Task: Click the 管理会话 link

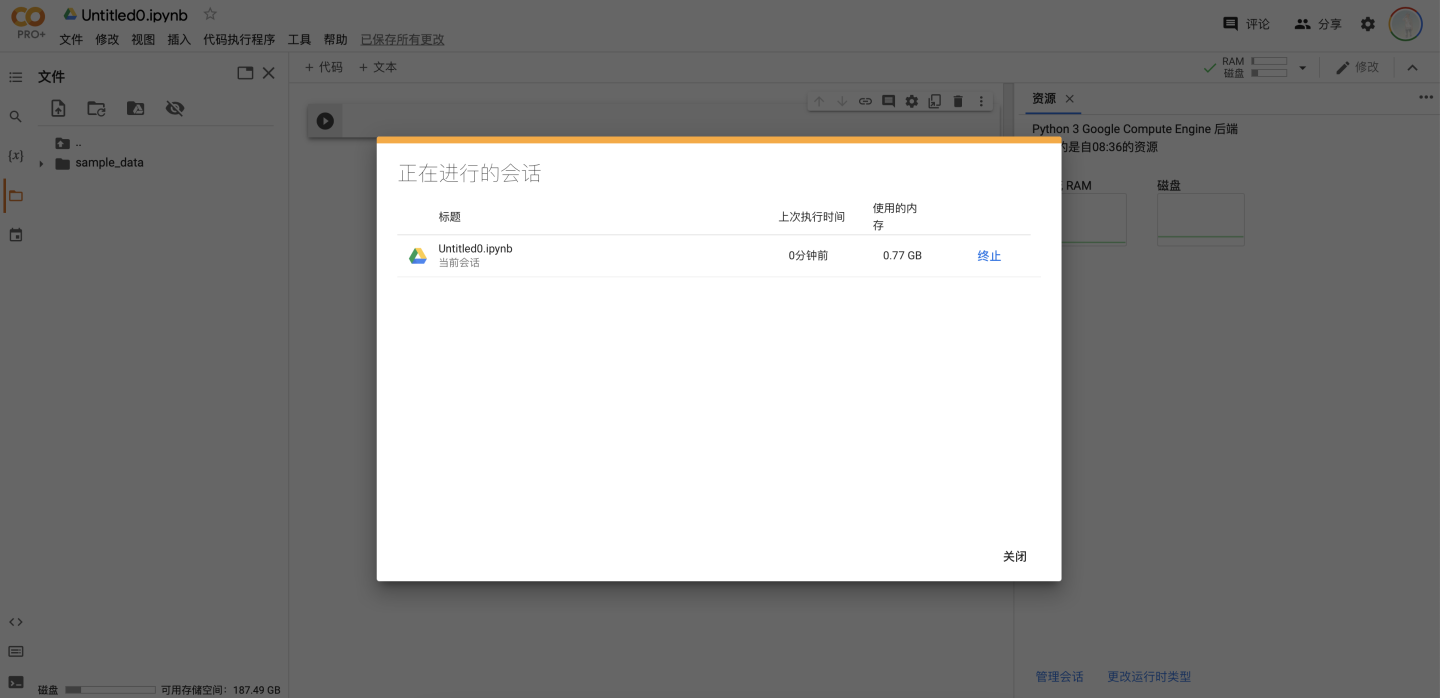Action: pyautogui.click(x=1060, y=677)
